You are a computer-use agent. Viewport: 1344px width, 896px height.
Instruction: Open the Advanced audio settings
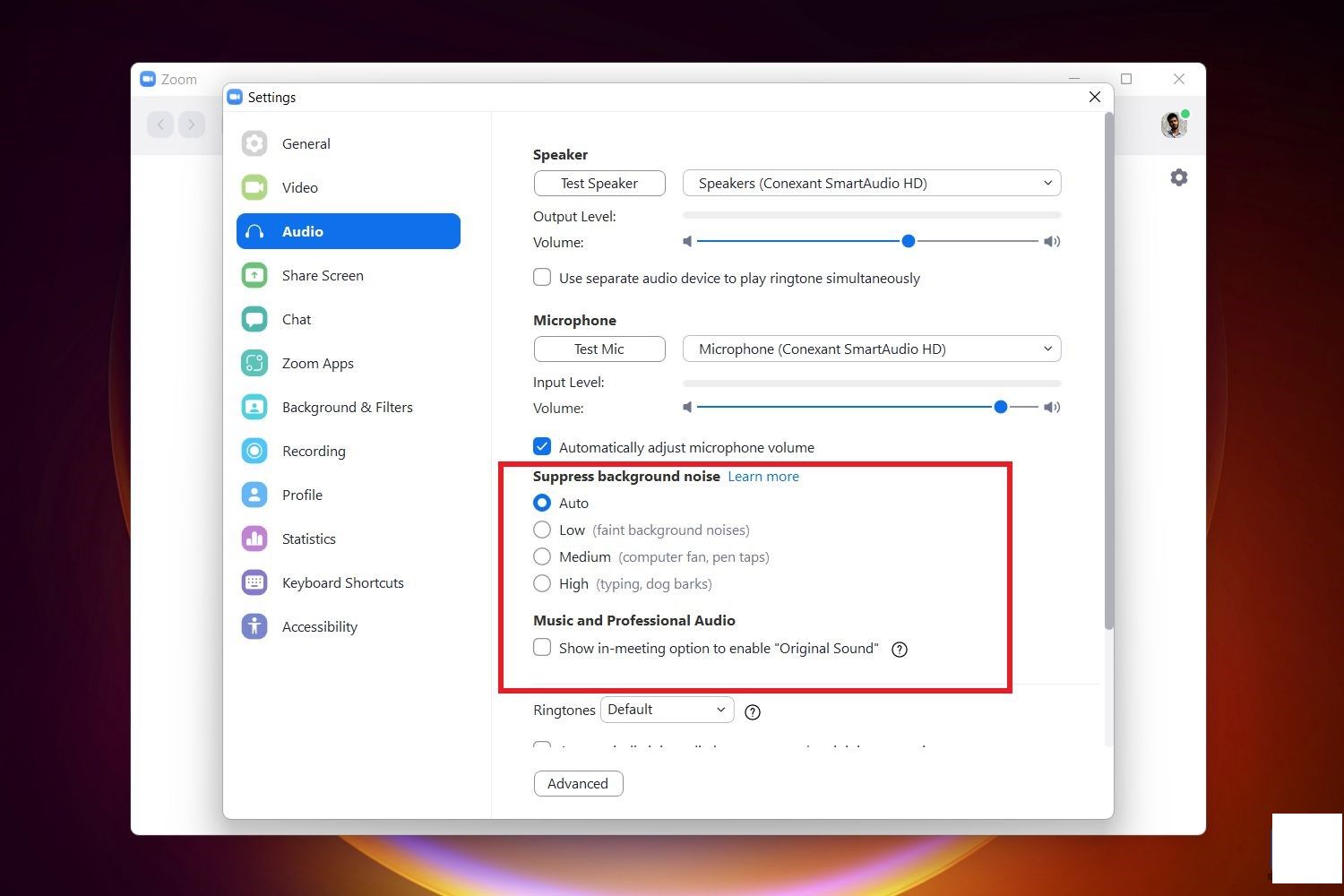tap(578, 783)
